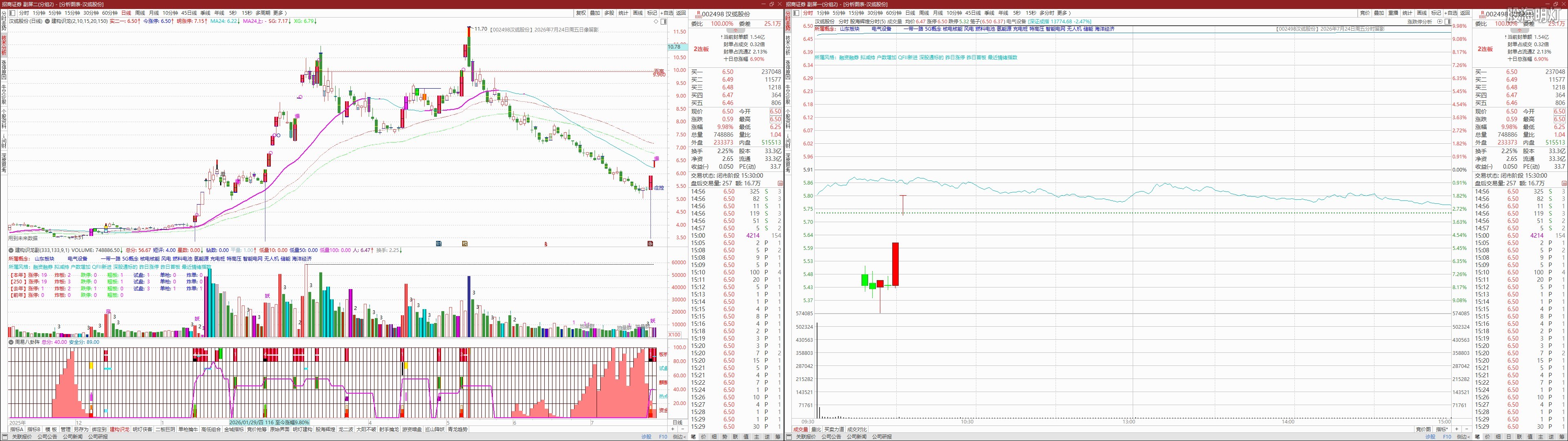
Task: Click window layout icon at bottom-left of 副屏二
Action: point(5,437)
